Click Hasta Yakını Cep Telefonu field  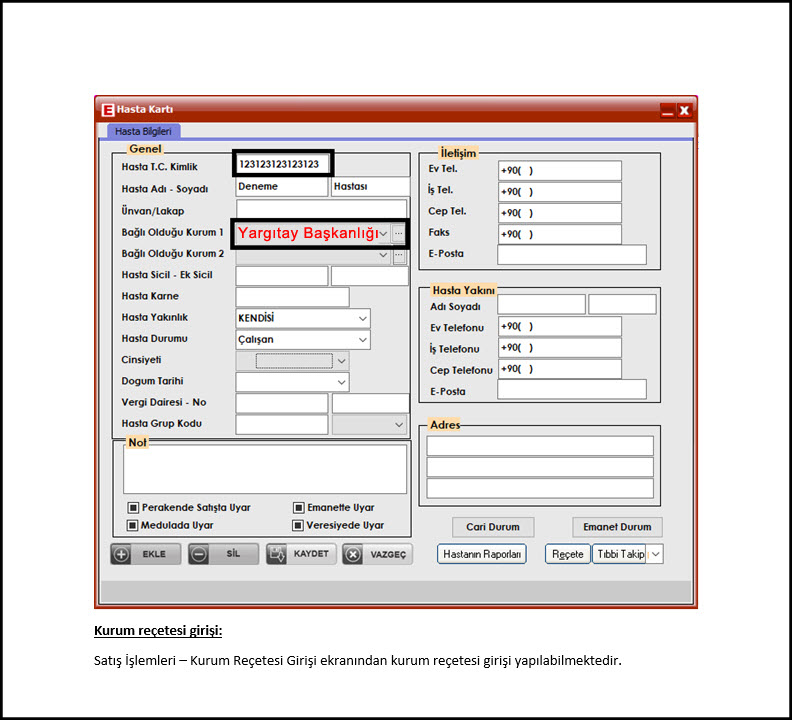tap(560, 369)
